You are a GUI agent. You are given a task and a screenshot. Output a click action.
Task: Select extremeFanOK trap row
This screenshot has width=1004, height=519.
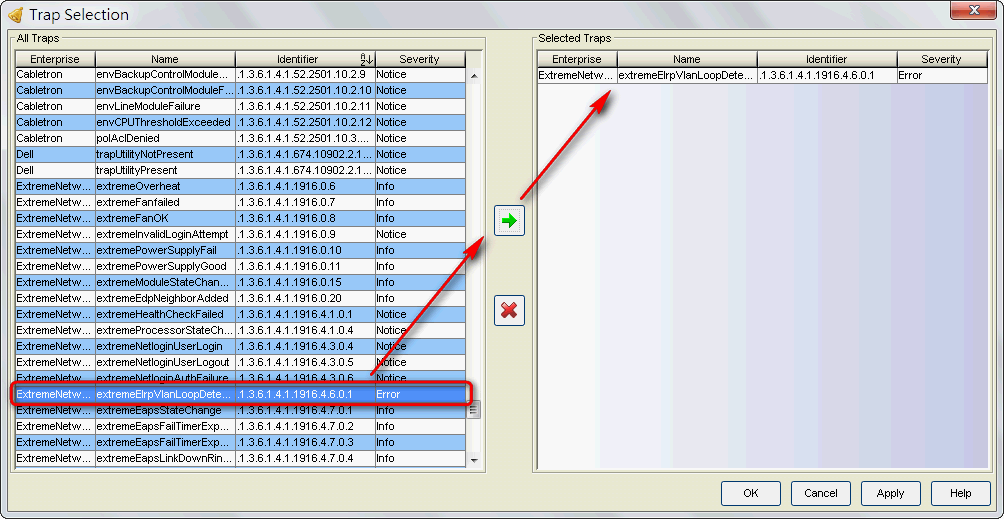(x=240, y=218)
